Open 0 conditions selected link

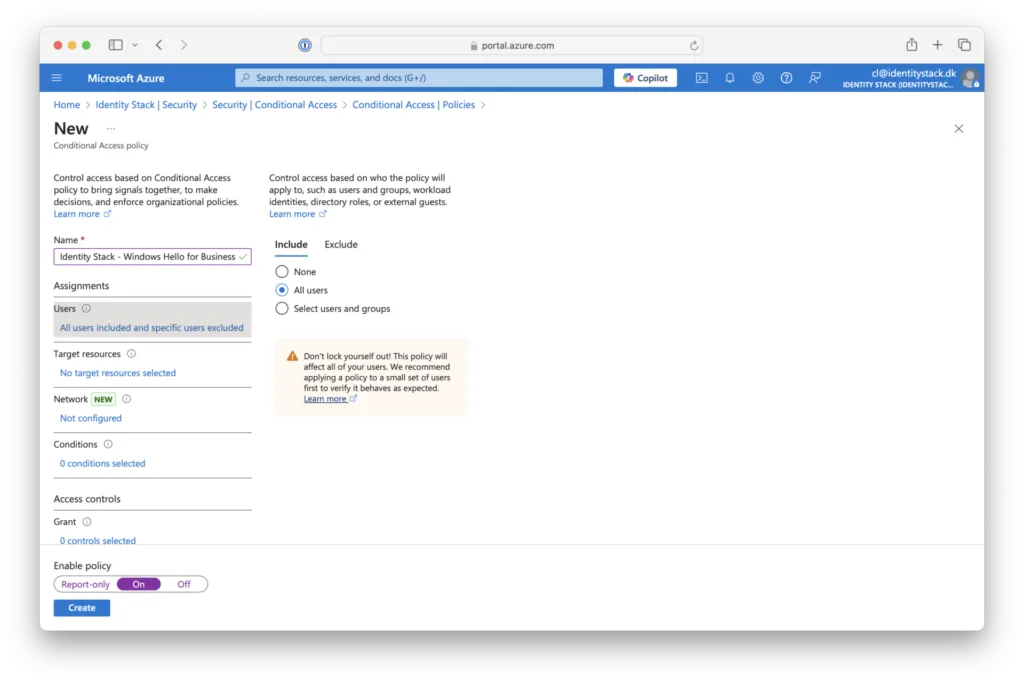103,463
